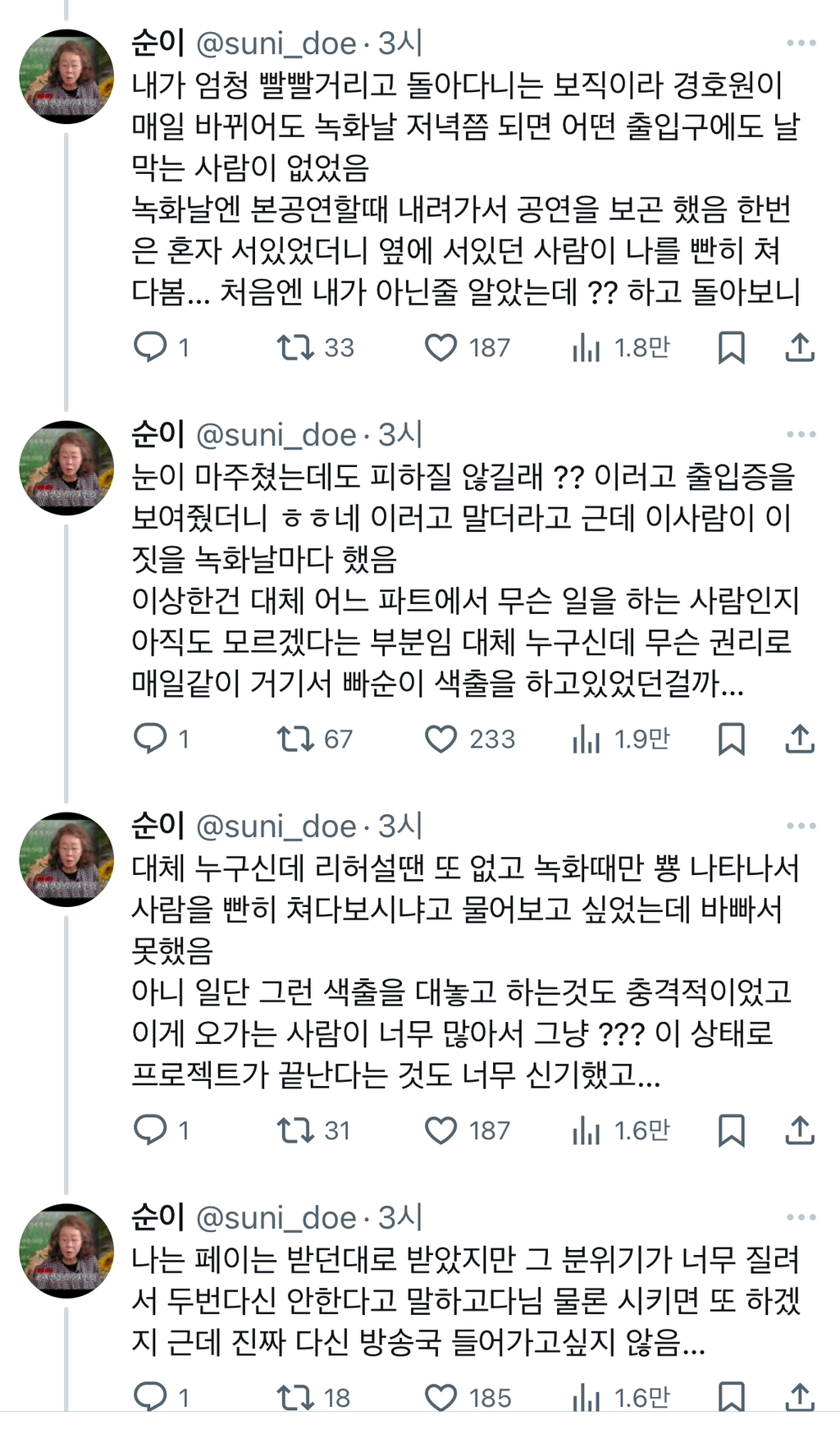
Task: Retweet the last tweet with 18 retweets
Action: click(x=295, y=1398)
